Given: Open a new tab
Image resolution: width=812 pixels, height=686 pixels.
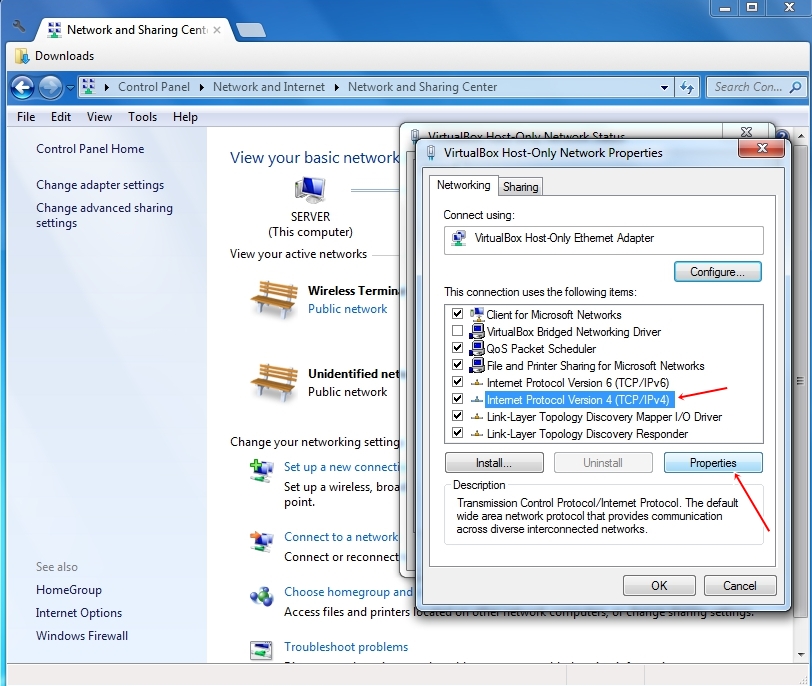Looking at the screenshot, I should coord(251,30).
